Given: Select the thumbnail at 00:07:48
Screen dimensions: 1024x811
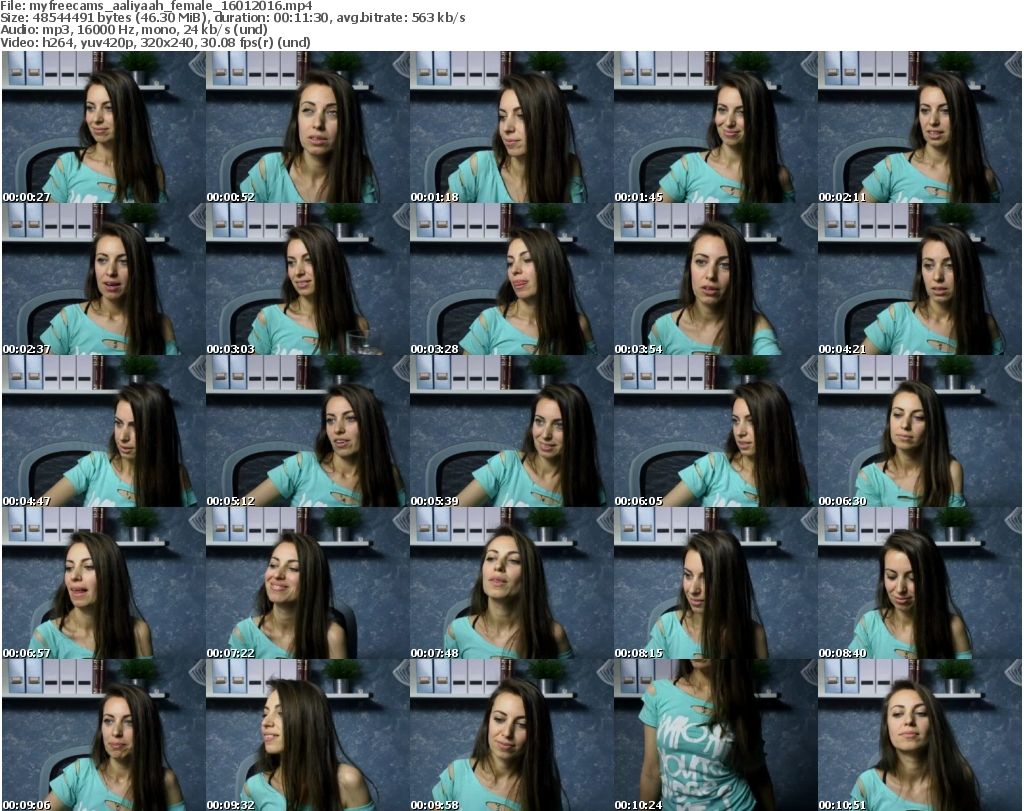Looking at the screenshot, I should point(511,584).
